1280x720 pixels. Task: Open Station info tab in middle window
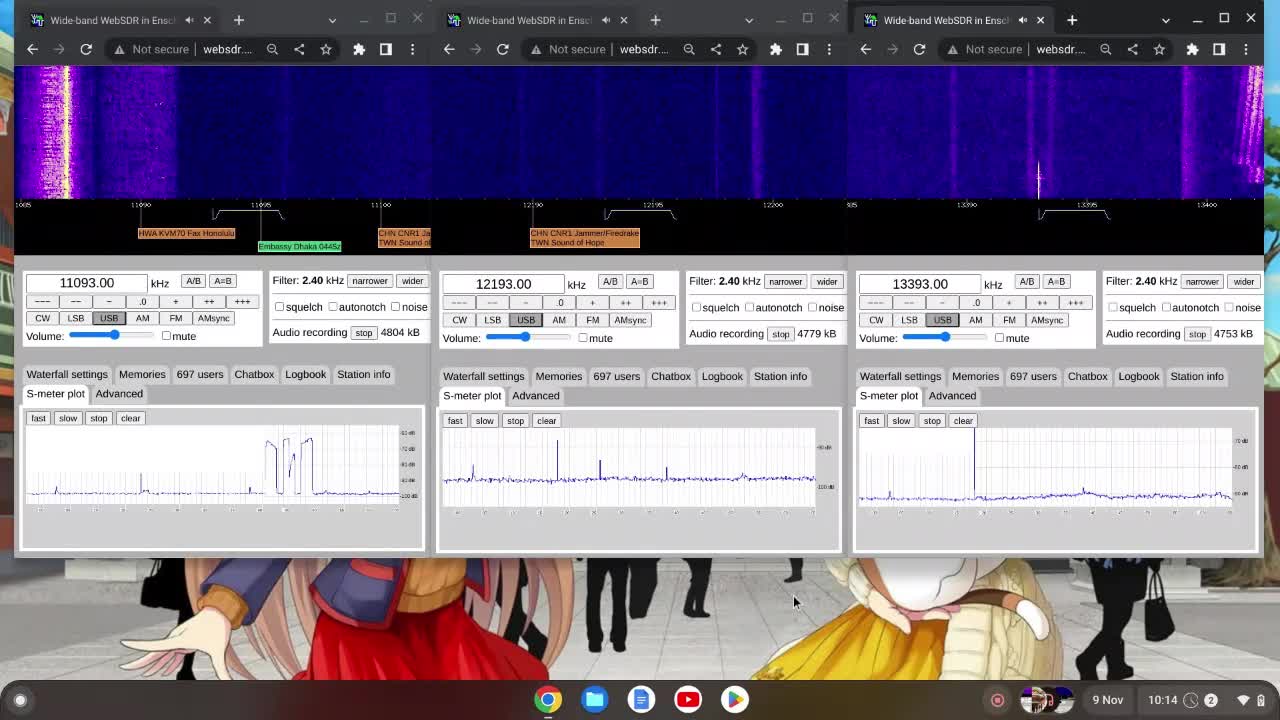(x=780, y=376)
